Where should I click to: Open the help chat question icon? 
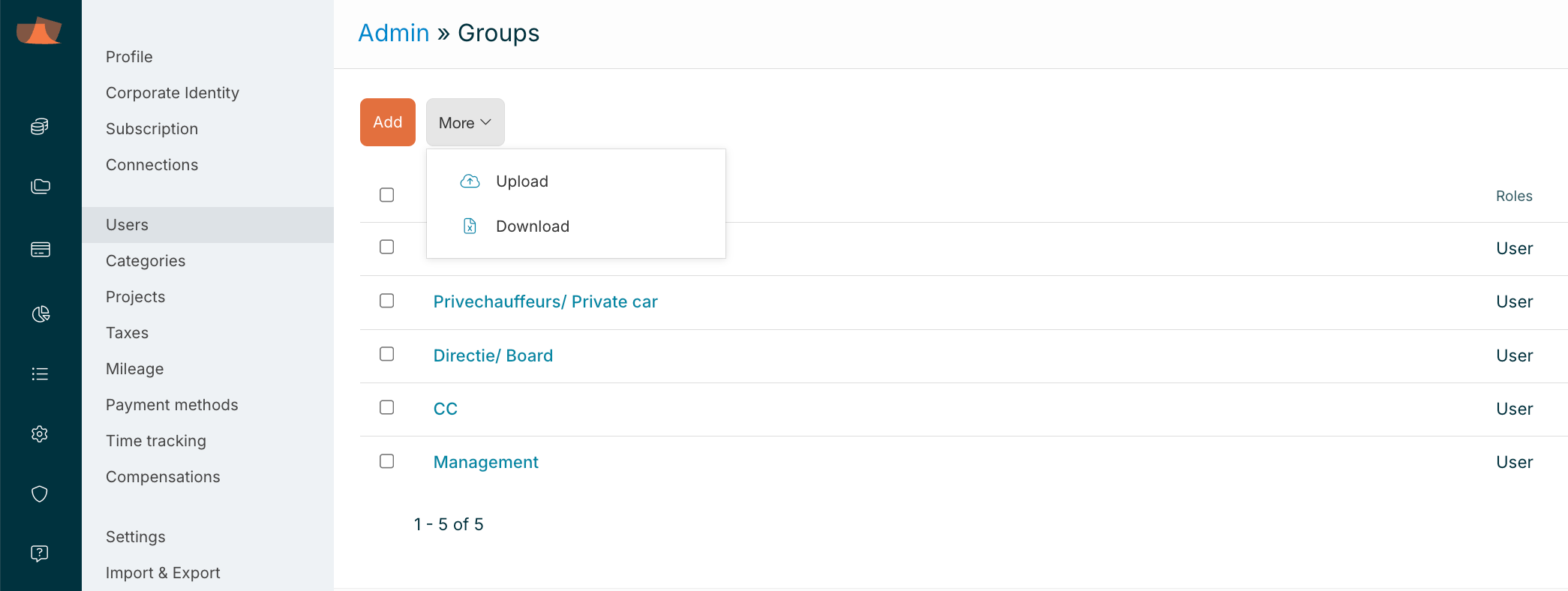40,553
